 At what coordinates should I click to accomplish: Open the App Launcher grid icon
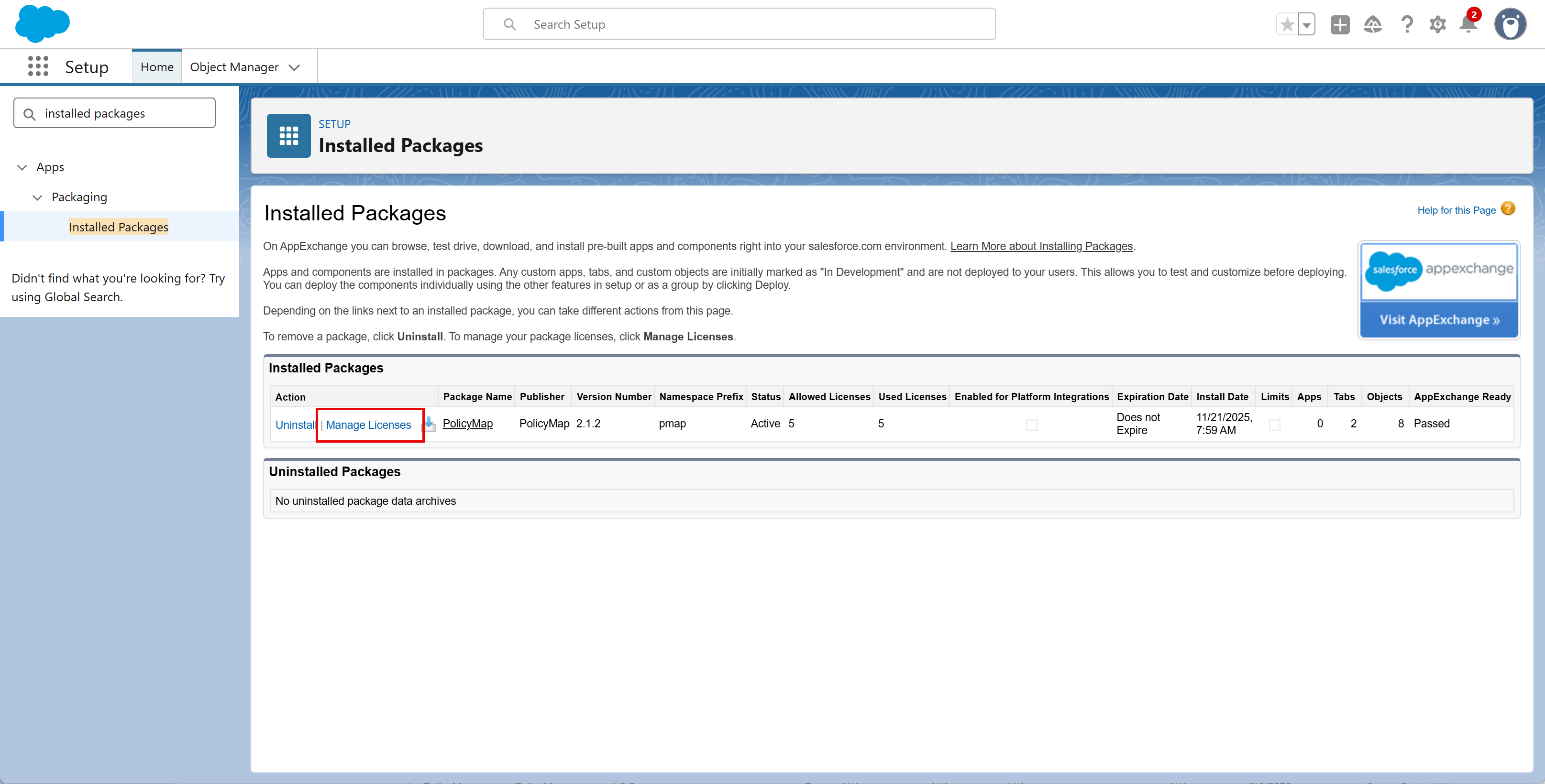pos(38,66)
